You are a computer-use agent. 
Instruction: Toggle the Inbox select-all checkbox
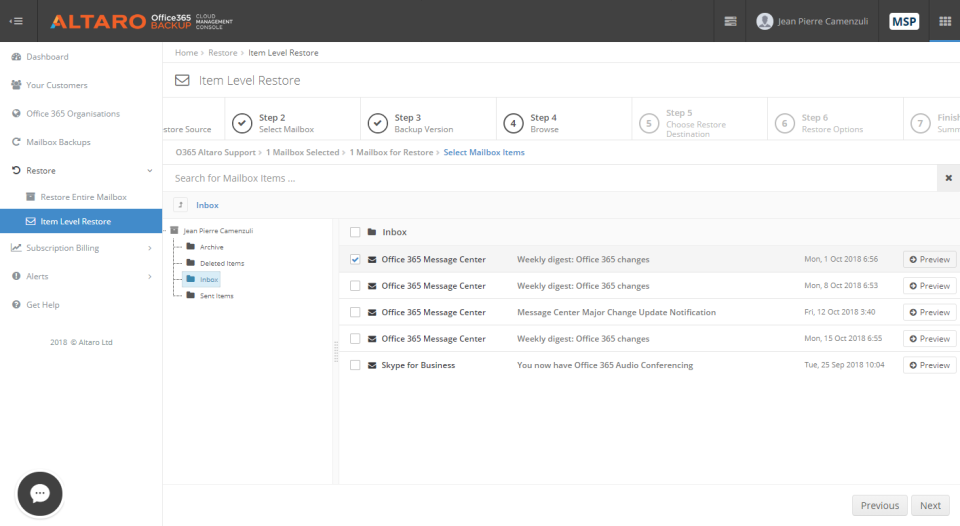coord(355,232)
